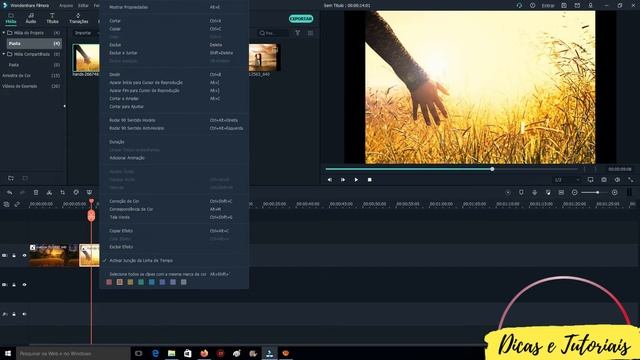The height and width of the screenshot is (360, 640).
Task: Click the previous frame button under preview
Action: click(x=329, y=180)
